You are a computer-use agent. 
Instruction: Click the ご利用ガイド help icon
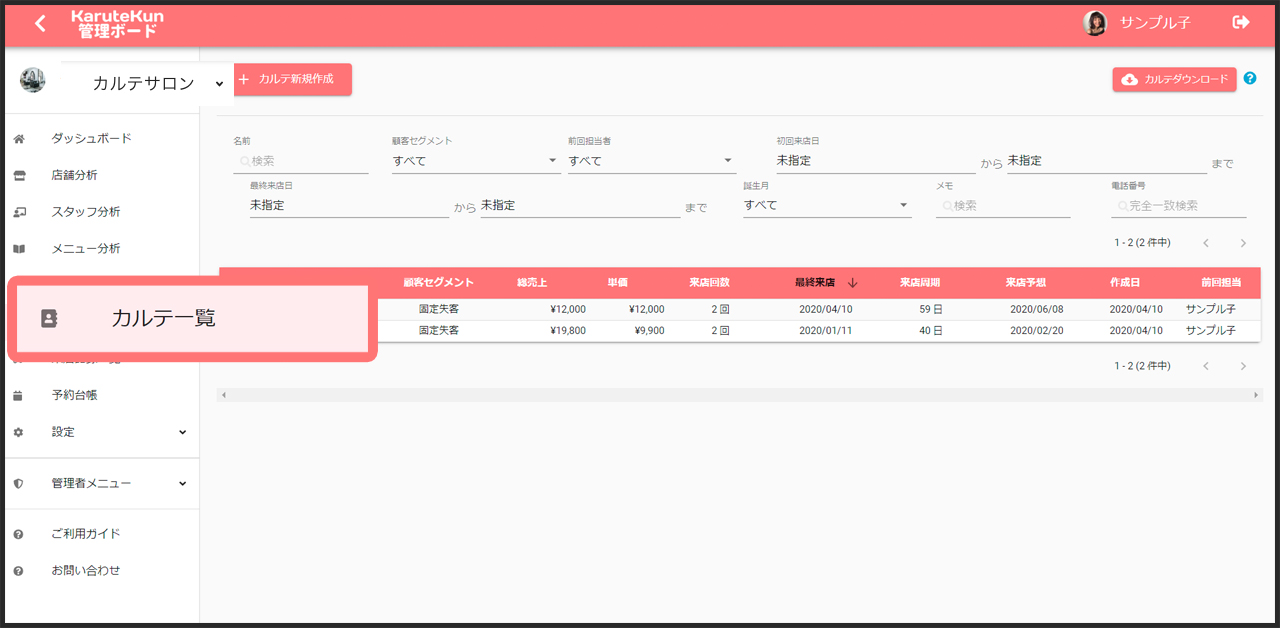tap(18, 534)
